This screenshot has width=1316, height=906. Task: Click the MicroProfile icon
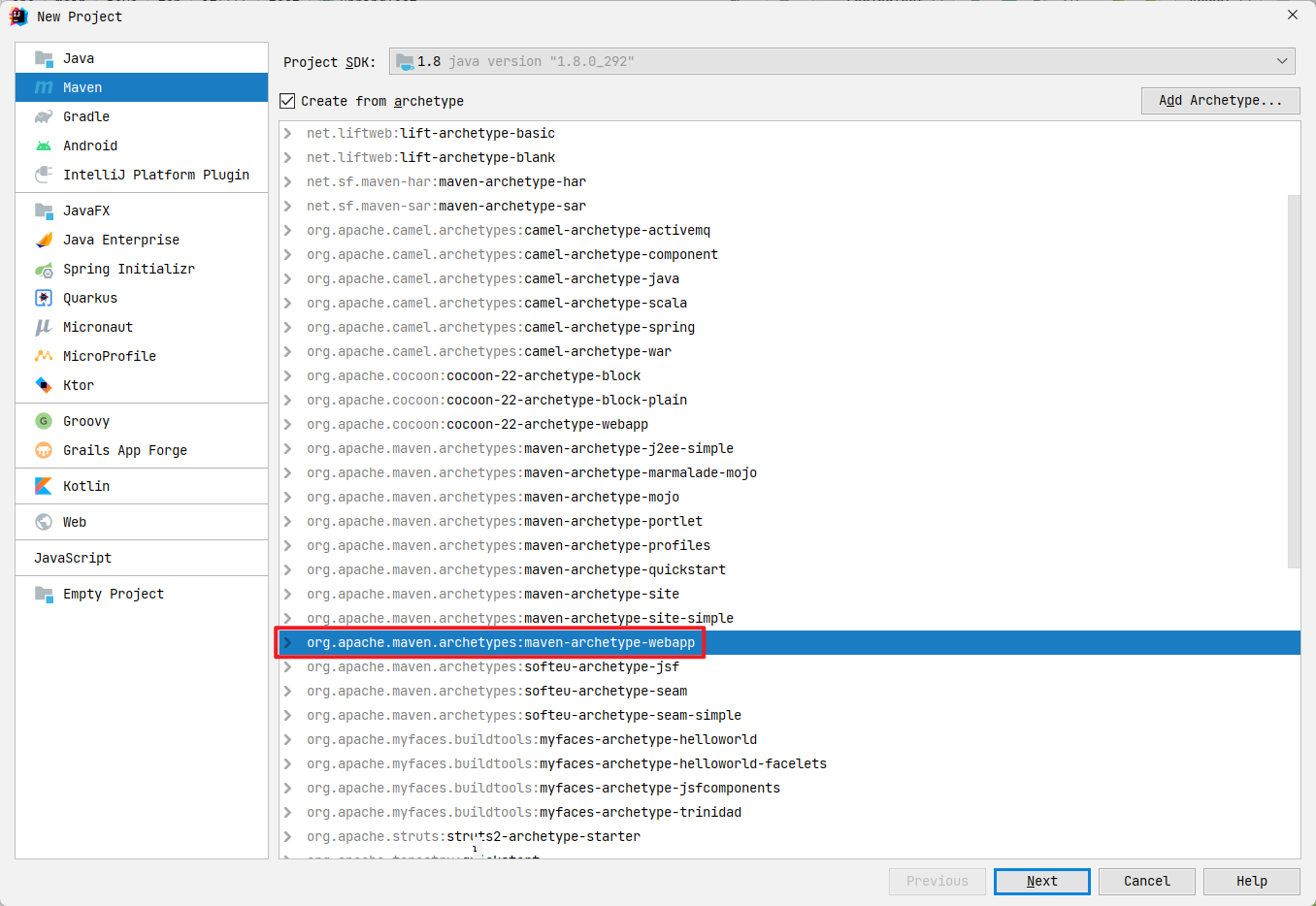[x=44, y=356]
